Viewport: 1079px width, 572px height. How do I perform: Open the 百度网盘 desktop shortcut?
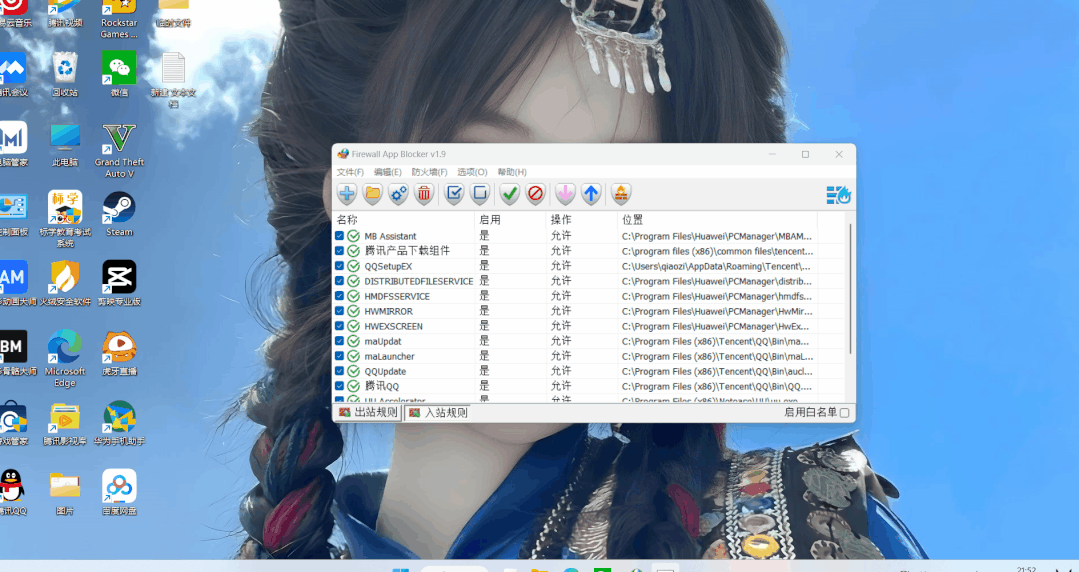pyautogui.click(x=119, y=492)
